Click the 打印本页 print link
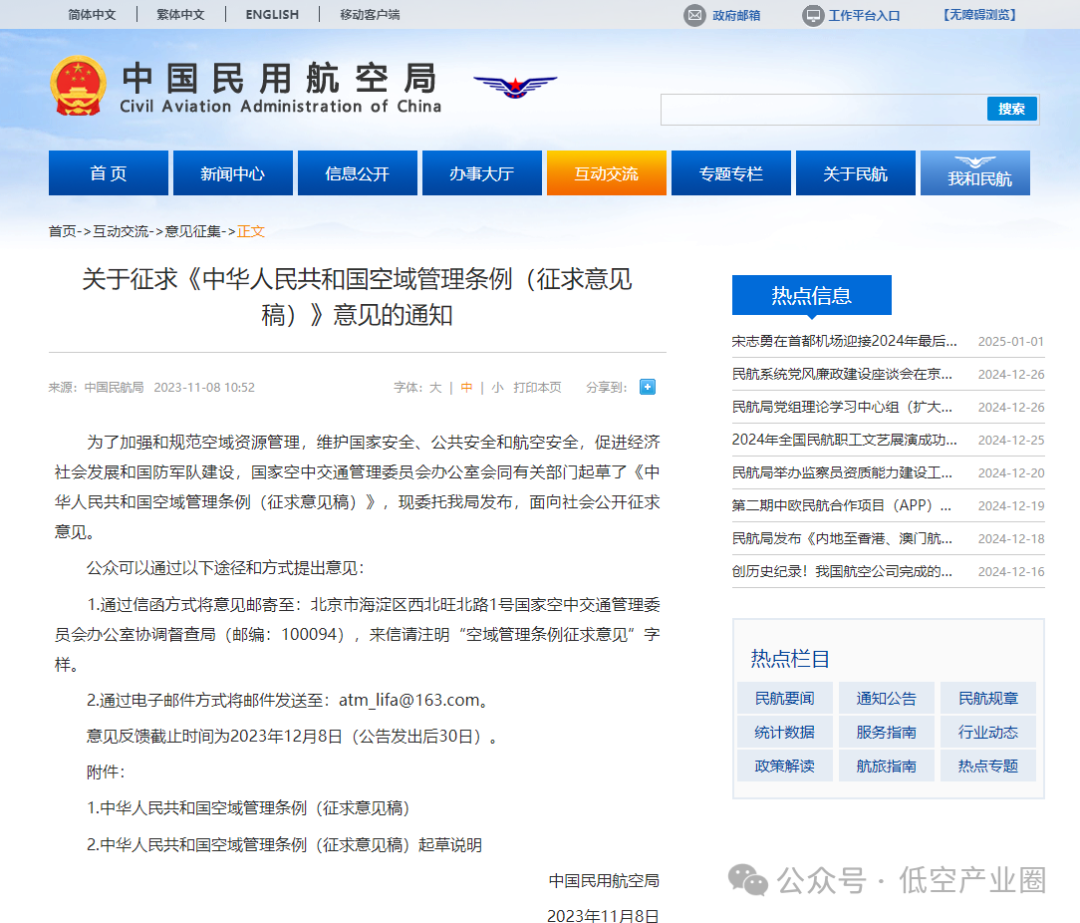1080x923 pixels. point(537,387)
